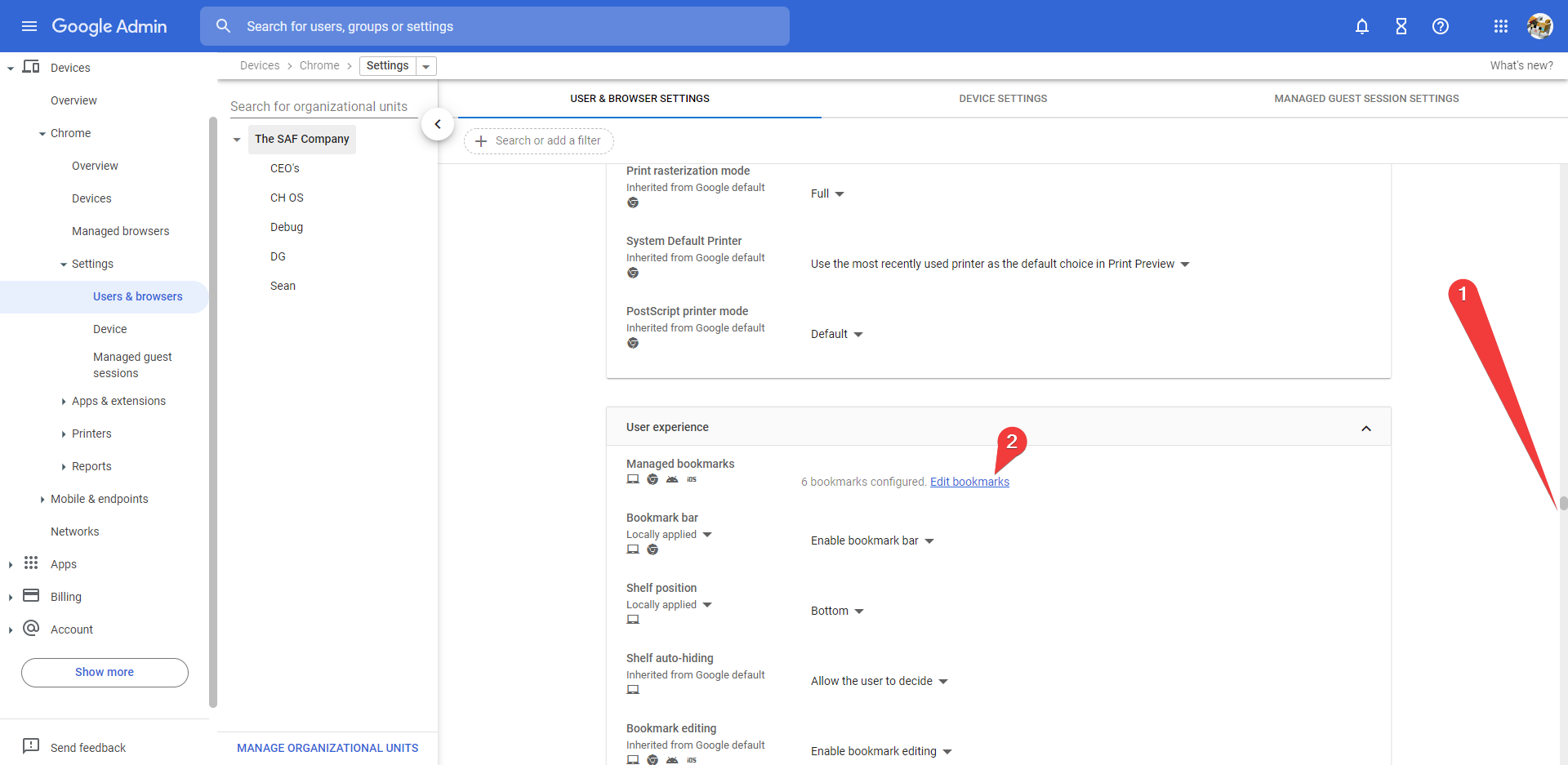Open Allow the user to decide dropdown
This screenshot has width=1568, height=765.
880,681
